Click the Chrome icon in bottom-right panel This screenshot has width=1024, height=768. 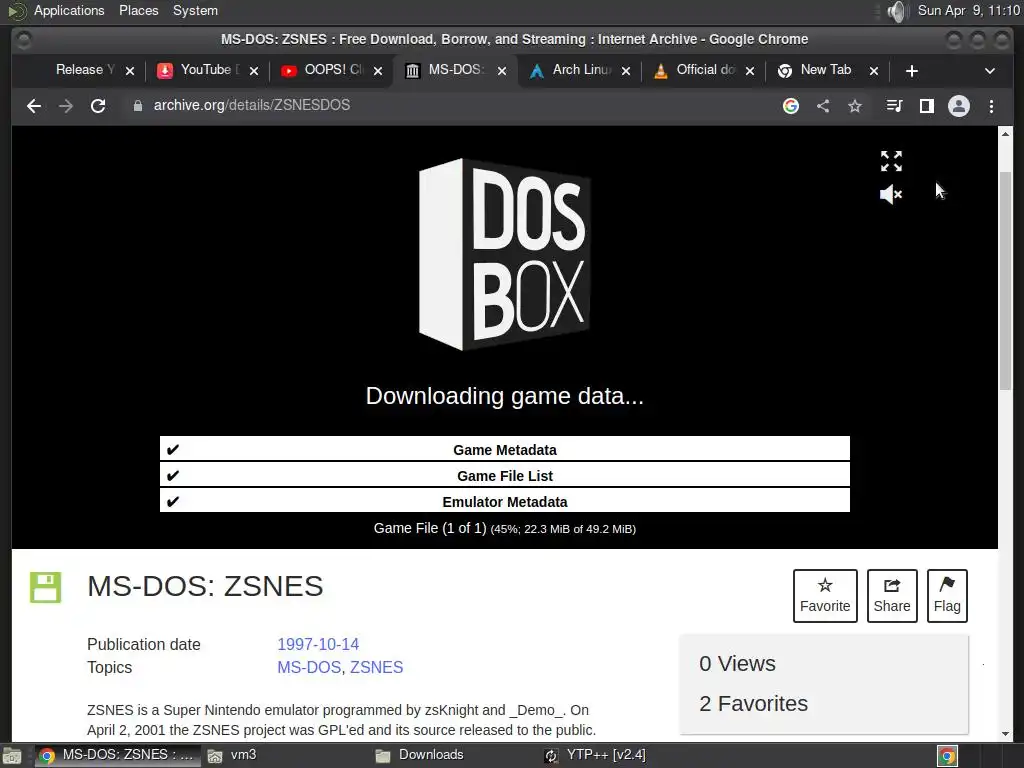click(x=947, y=756)
